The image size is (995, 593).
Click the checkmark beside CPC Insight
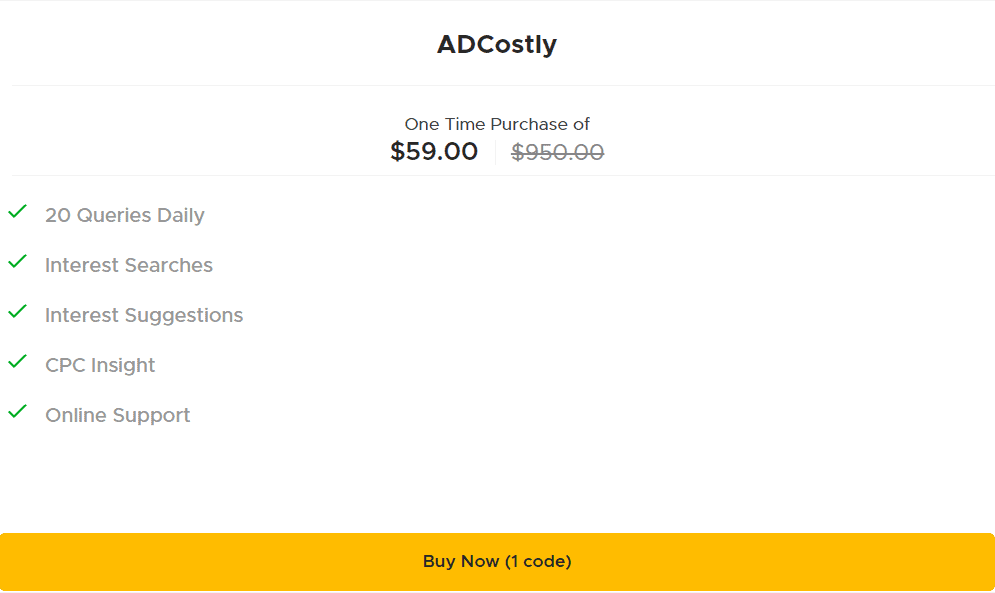click(x=16, y=362)
